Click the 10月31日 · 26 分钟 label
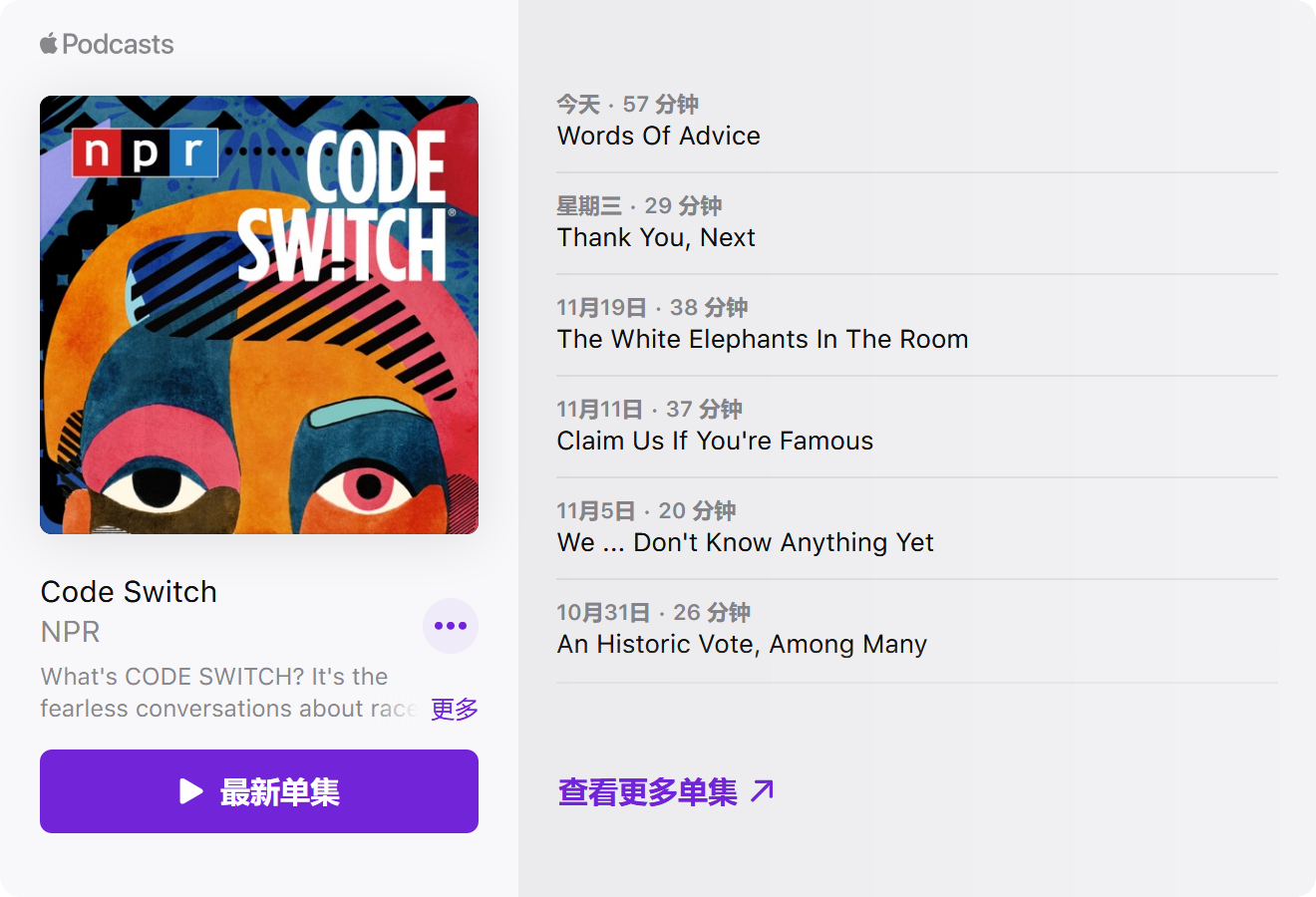Screen dimensions: 1316x897 point(653,612)
